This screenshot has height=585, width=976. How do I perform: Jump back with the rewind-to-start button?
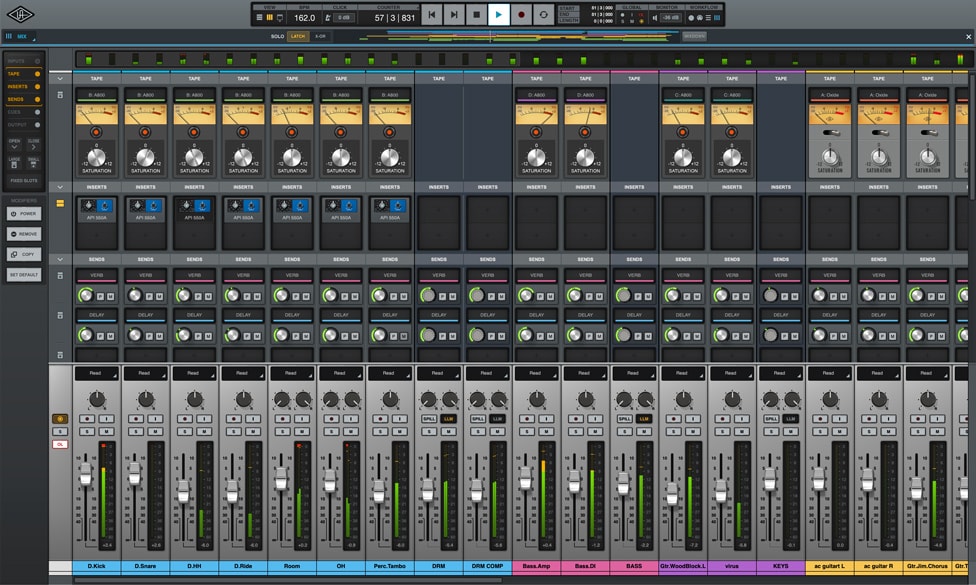[431, 15]
